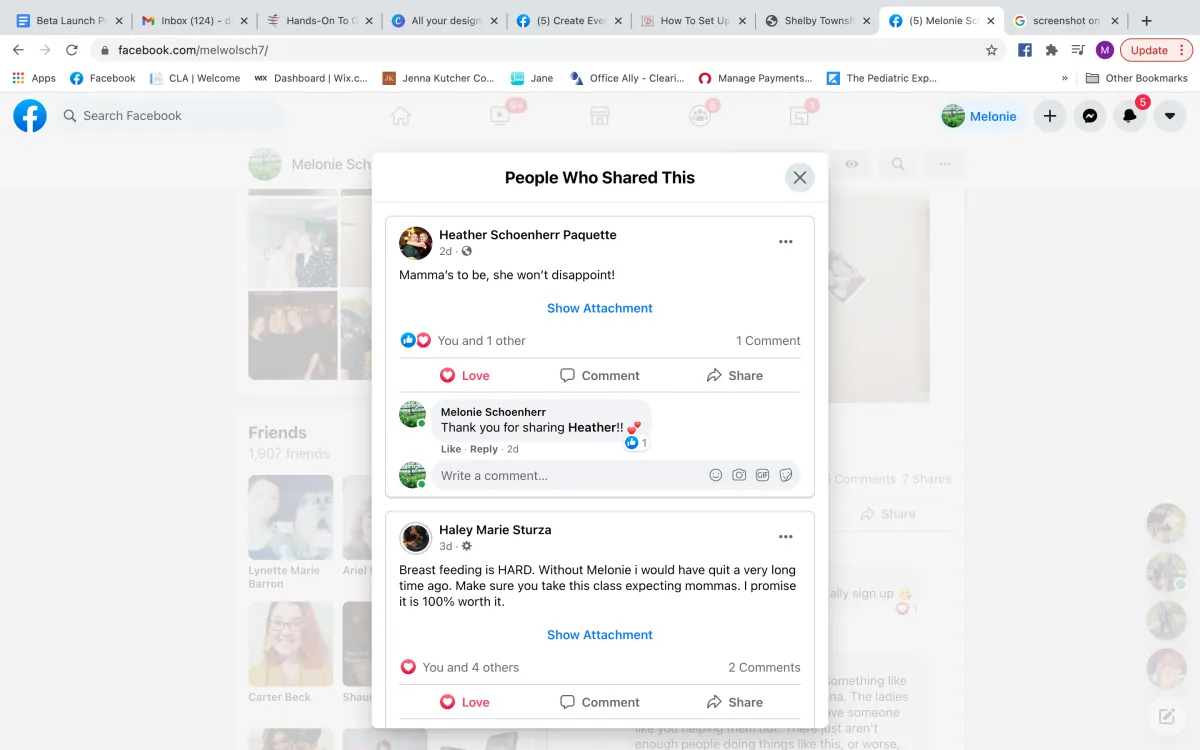Viewport: 1200px width, 750px height.
Task: Click Comment button on Heather's post
Action: tap(600, 376)
